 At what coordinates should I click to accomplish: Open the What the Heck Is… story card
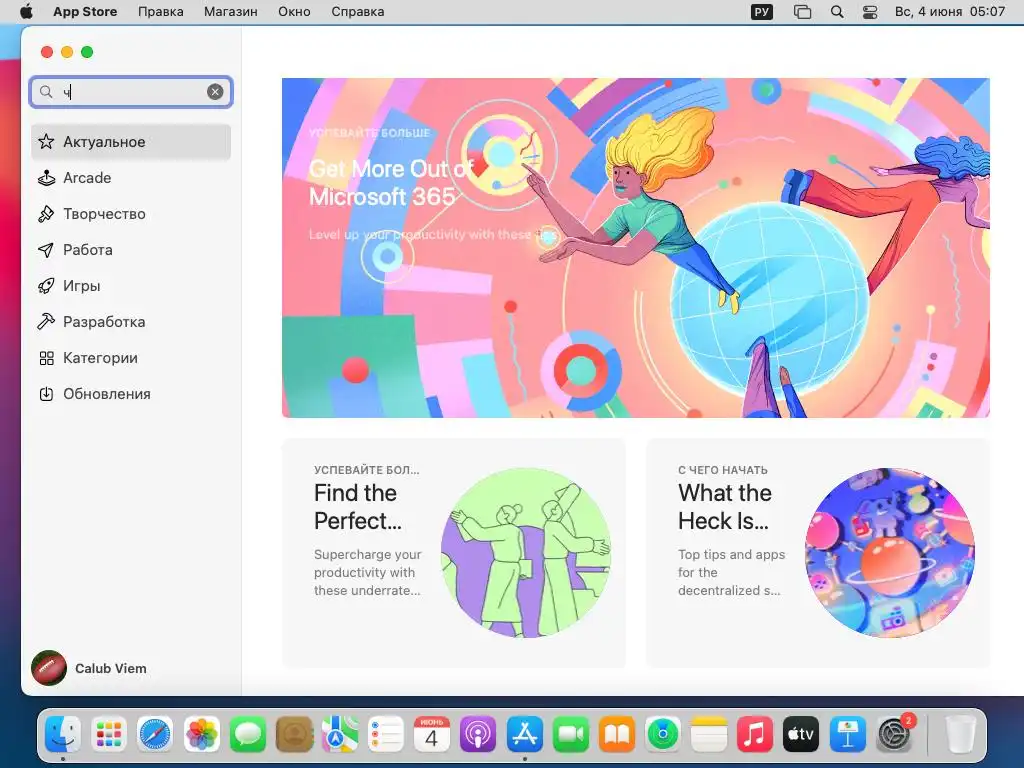click(818, 552)
